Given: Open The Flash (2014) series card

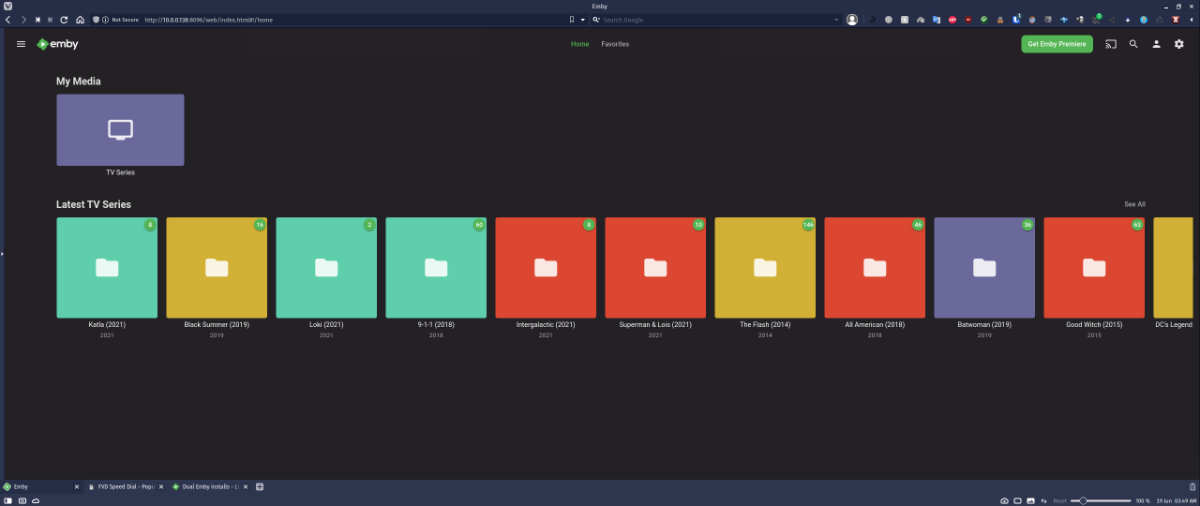Looking at the screenshot, I should tap(765, 268).
